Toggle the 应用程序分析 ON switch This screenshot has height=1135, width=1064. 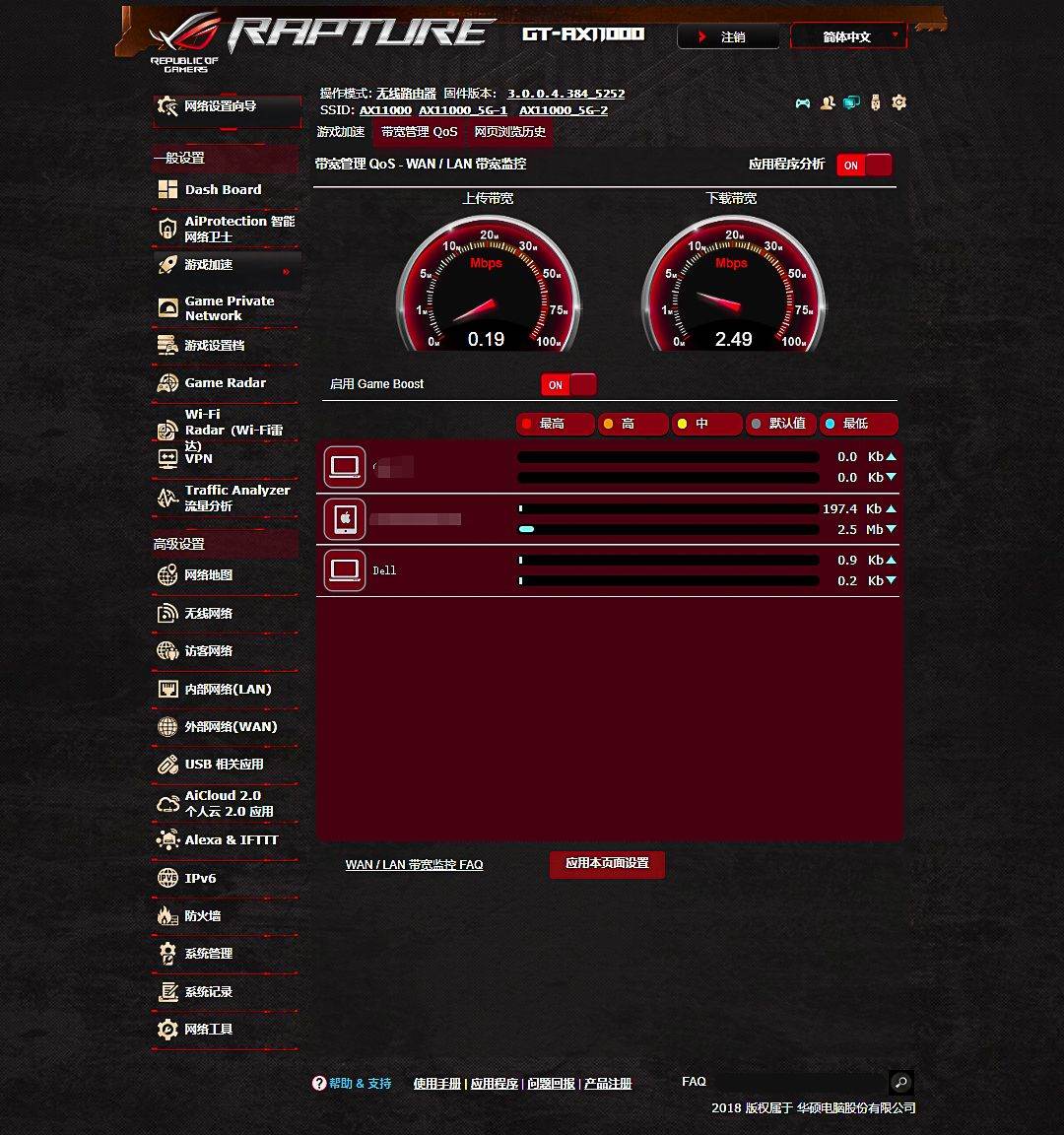pos(864,166)
